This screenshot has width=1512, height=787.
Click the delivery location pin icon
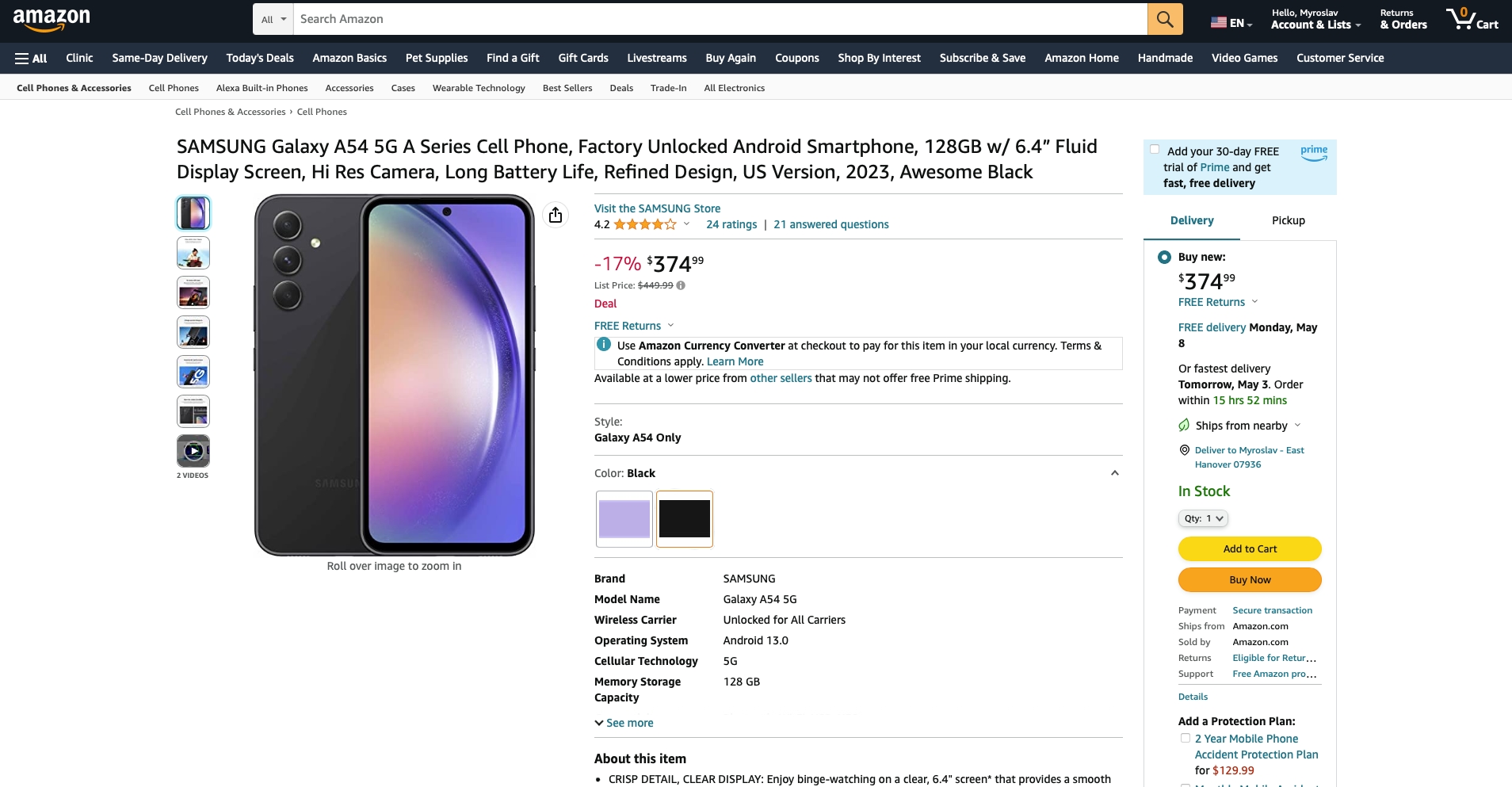tap(1185, 450)
